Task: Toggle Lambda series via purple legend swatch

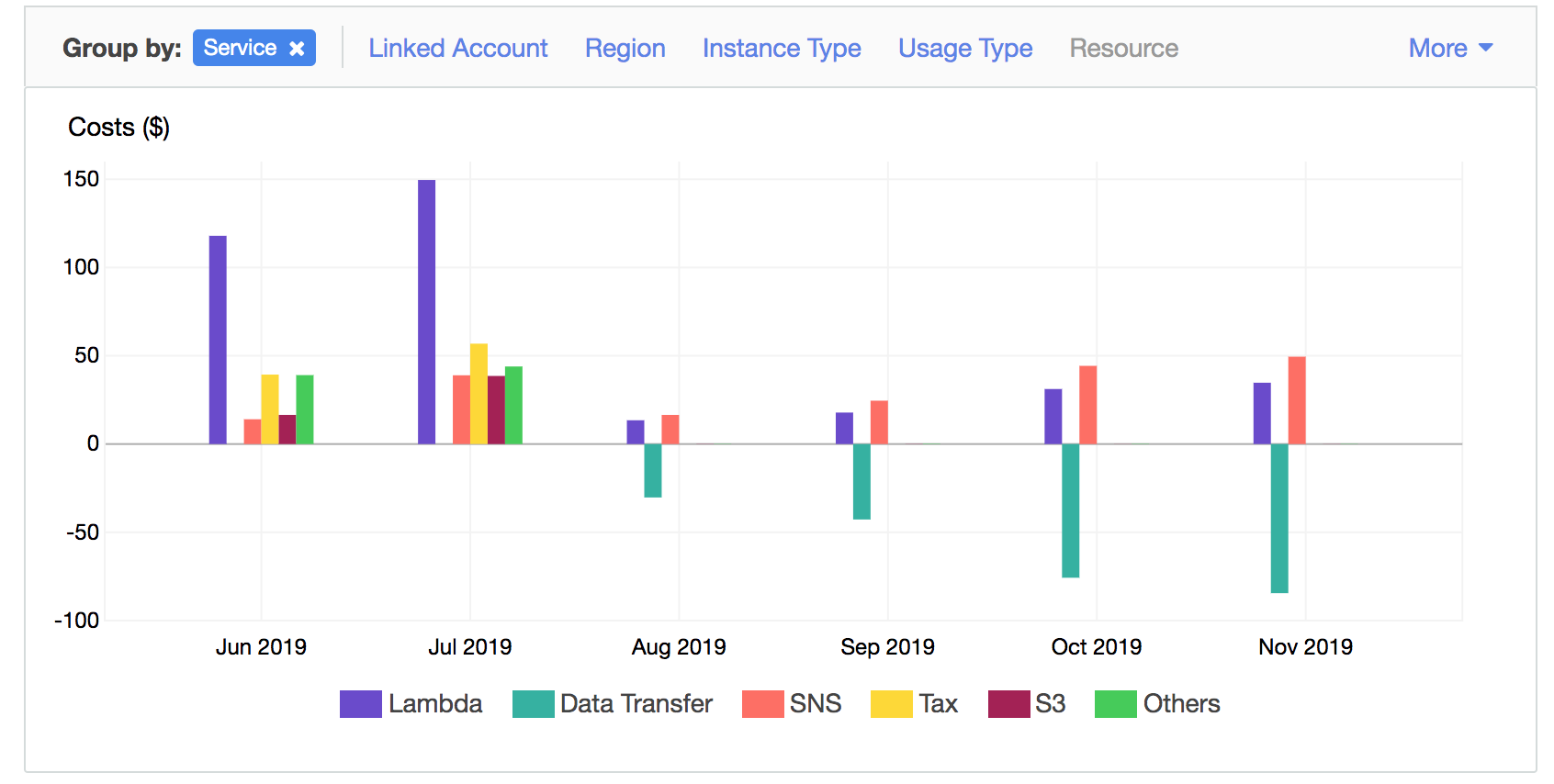Action: coord(360,704)
